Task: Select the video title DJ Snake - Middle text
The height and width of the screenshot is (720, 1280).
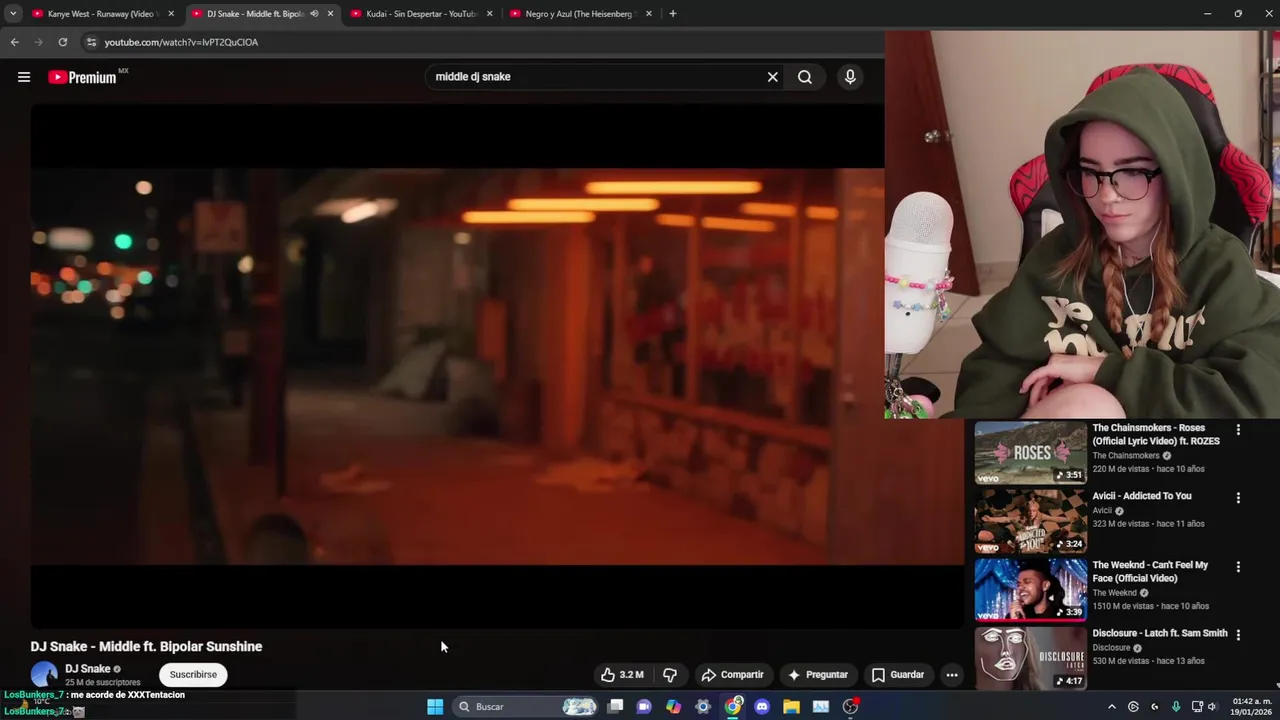Action: tap(146, 647)
